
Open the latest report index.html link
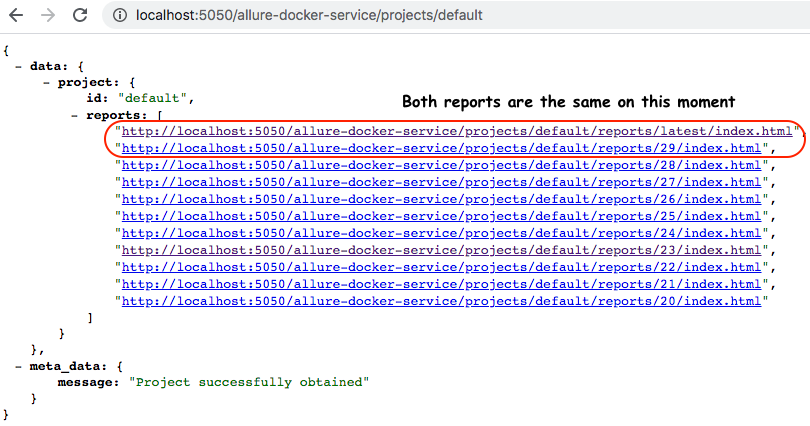tap(457, 131)
